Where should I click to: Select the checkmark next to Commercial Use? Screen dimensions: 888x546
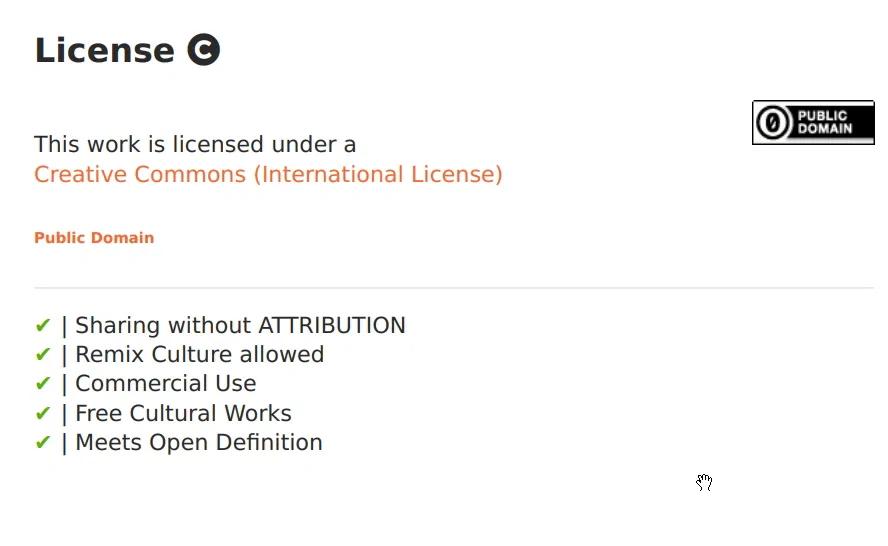click(x=42, y=384)
